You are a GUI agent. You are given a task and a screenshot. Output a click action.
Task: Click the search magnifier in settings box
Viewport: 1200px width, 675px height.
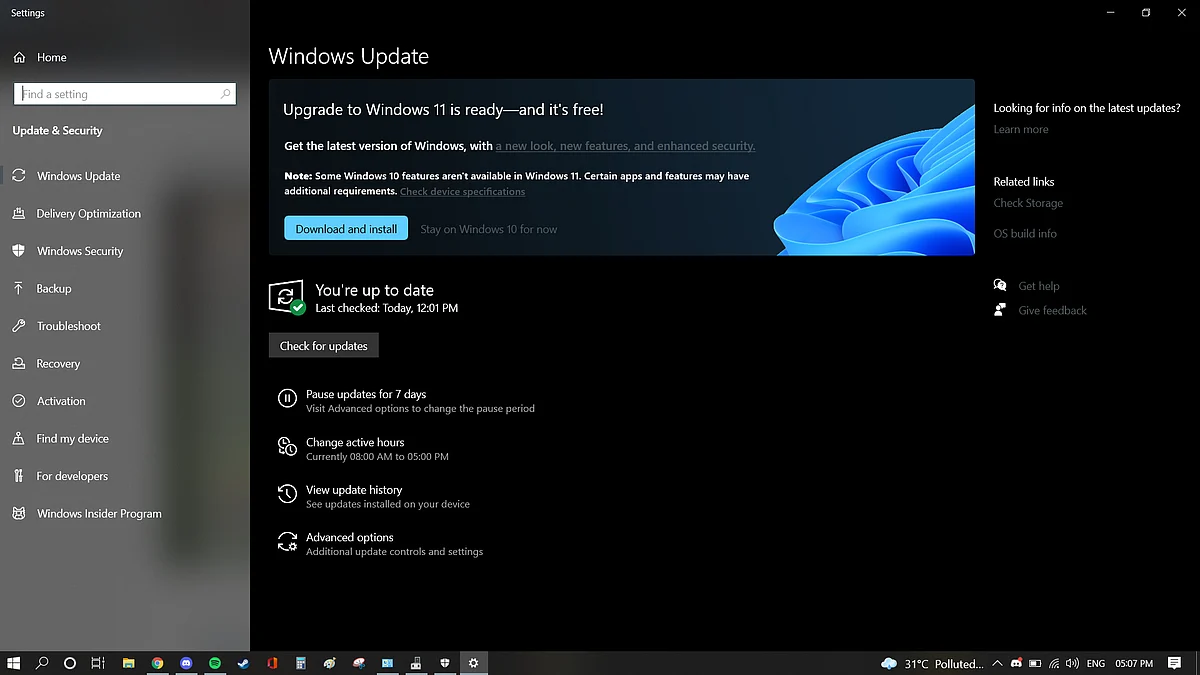(225, 94)
